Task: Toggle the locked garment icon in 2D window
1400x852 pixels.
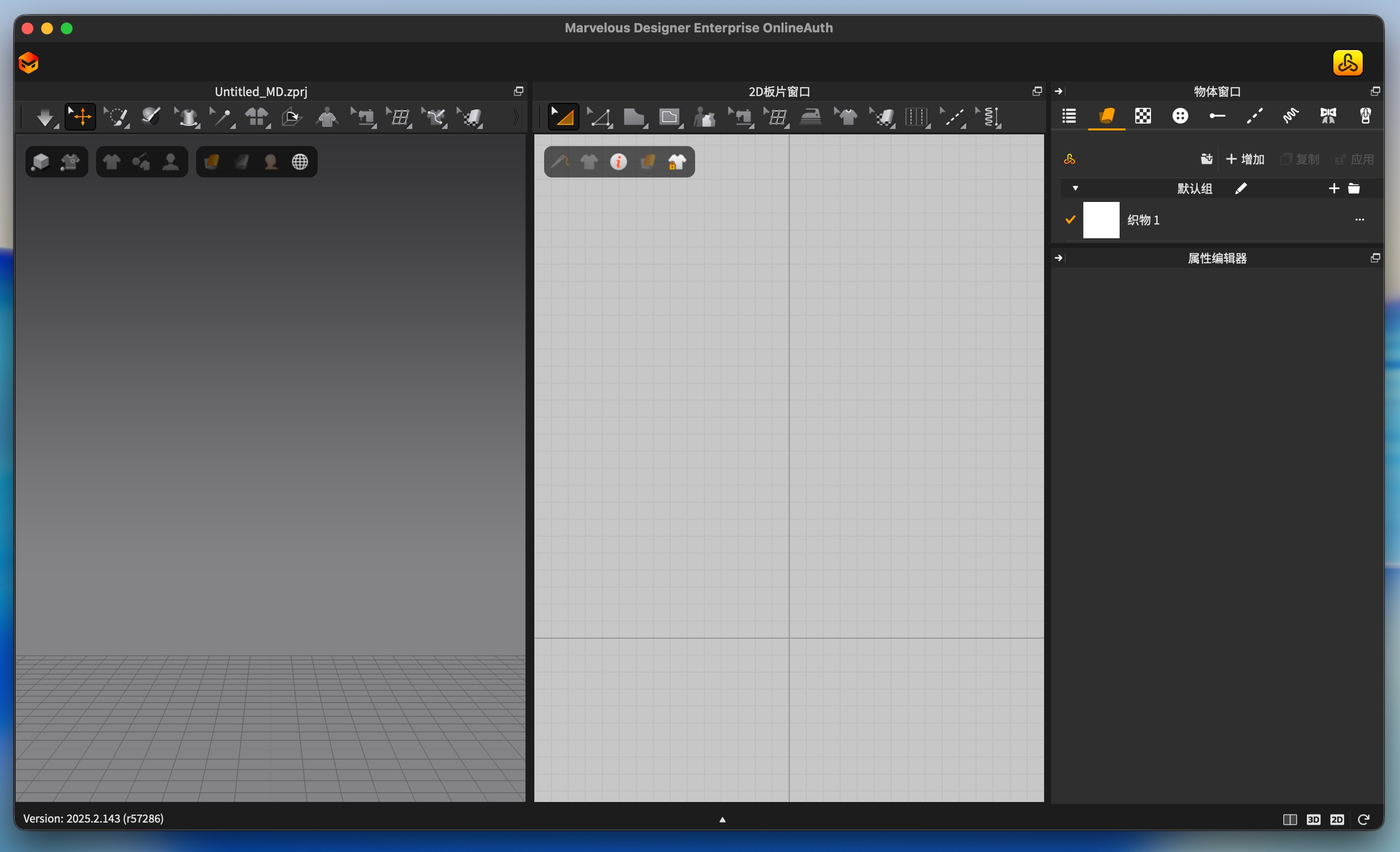Action: pos(676,162)
